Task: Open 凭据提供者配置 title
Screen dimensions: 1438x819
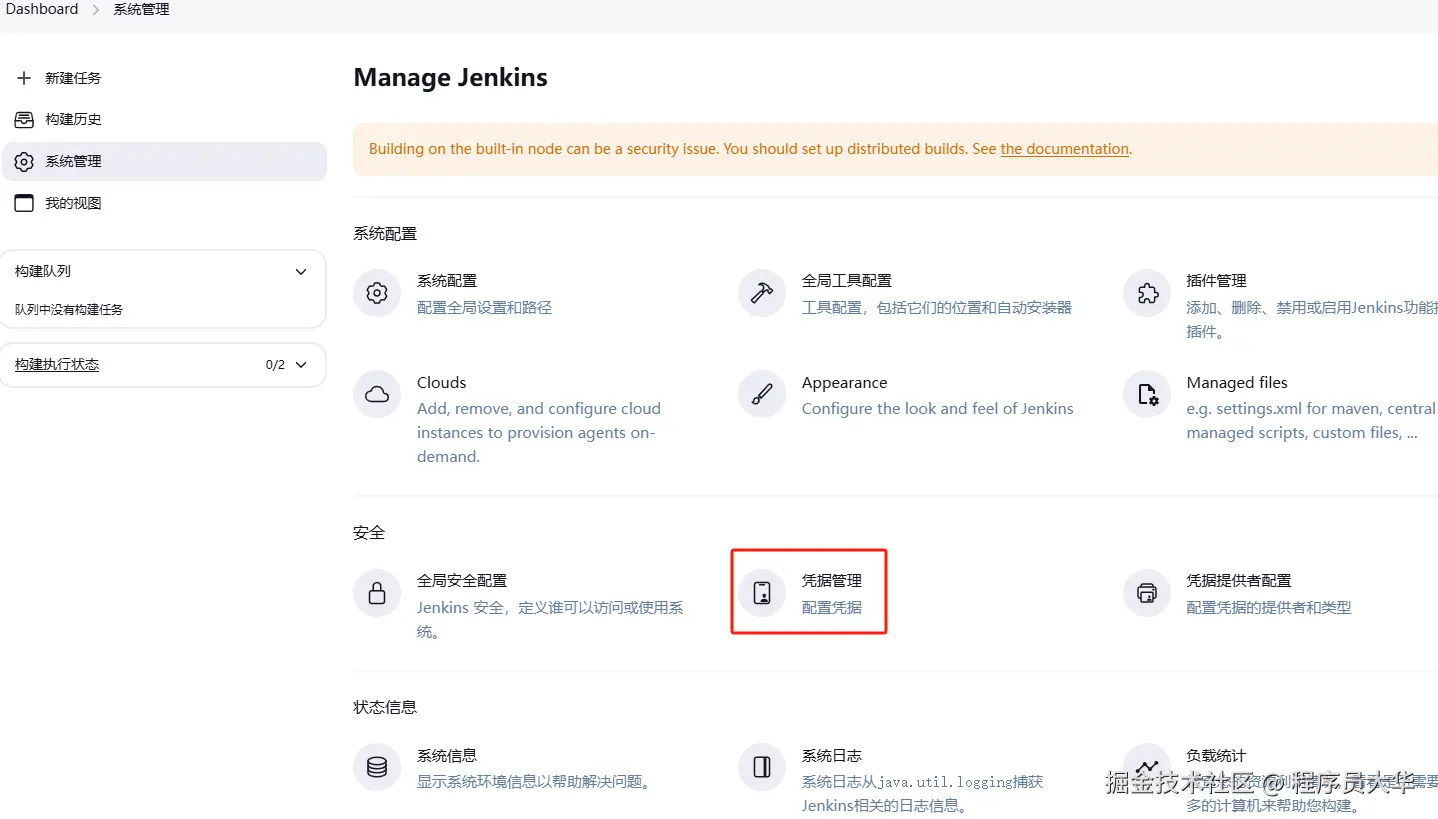Action: 1239,581
